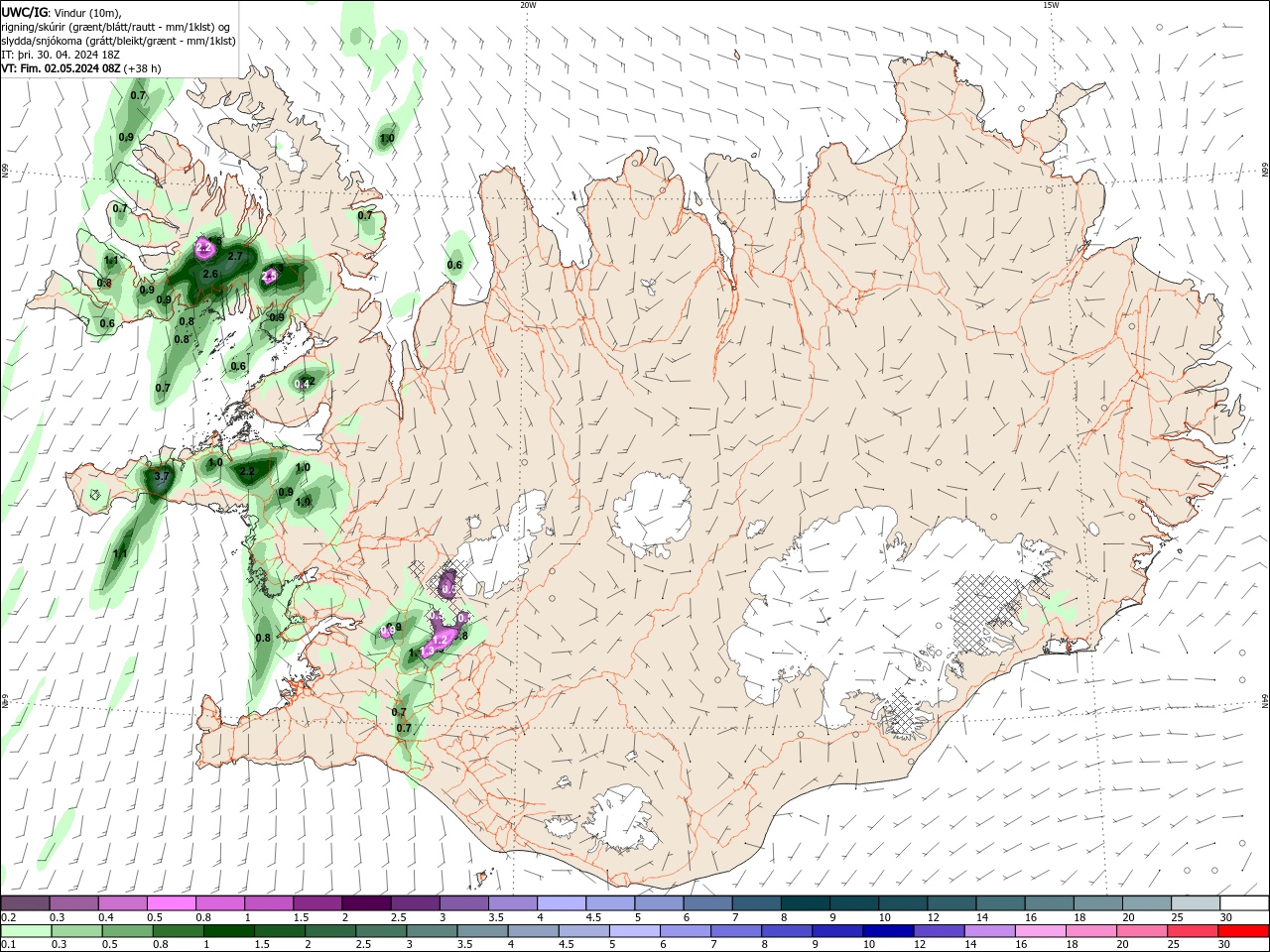Pick the medium green swatch labeled 0.5 in lower row
Viewport: 1270px width, 952px height.
click(x=128, y=931)
